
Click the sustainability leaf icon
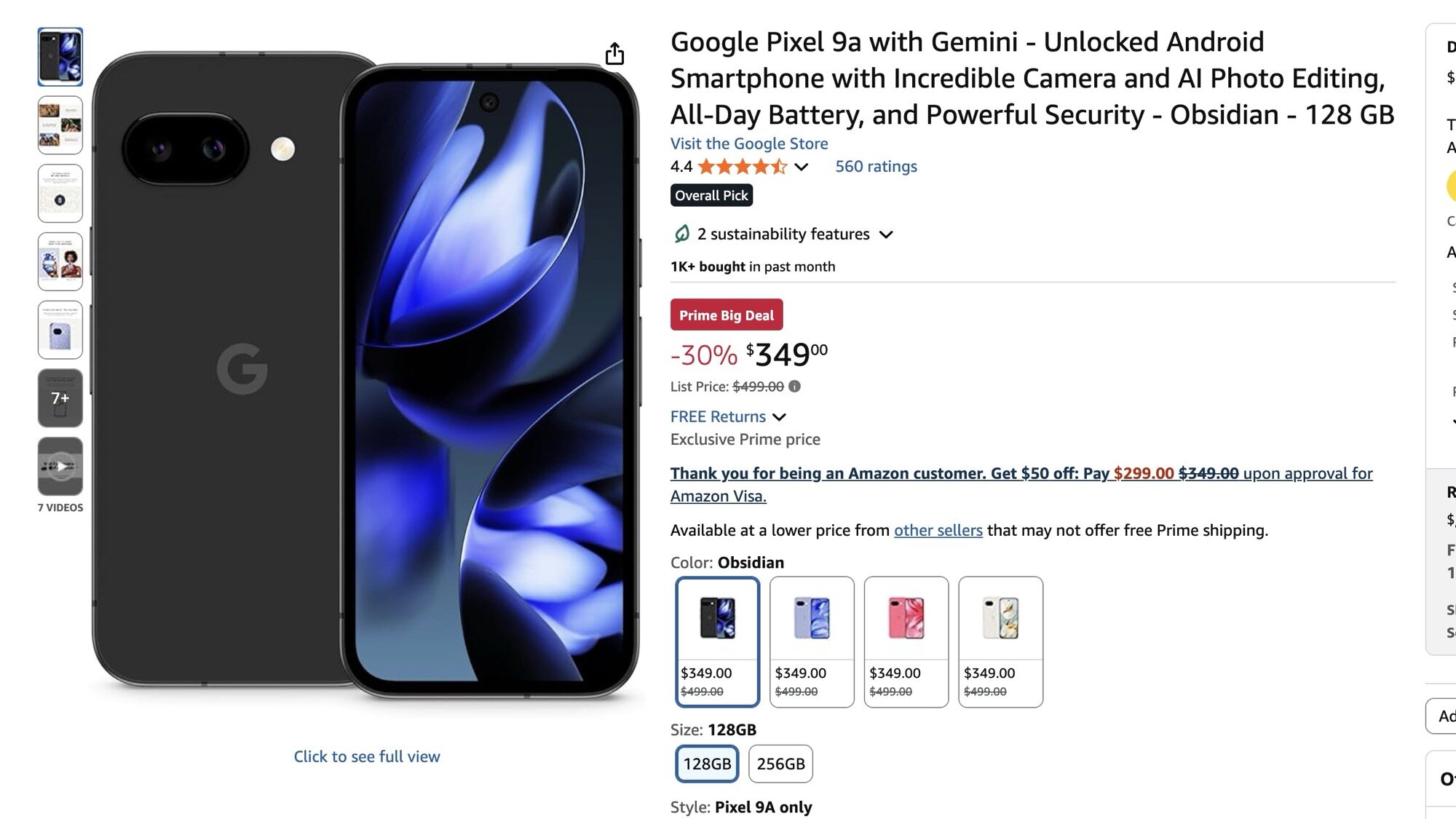681,234
